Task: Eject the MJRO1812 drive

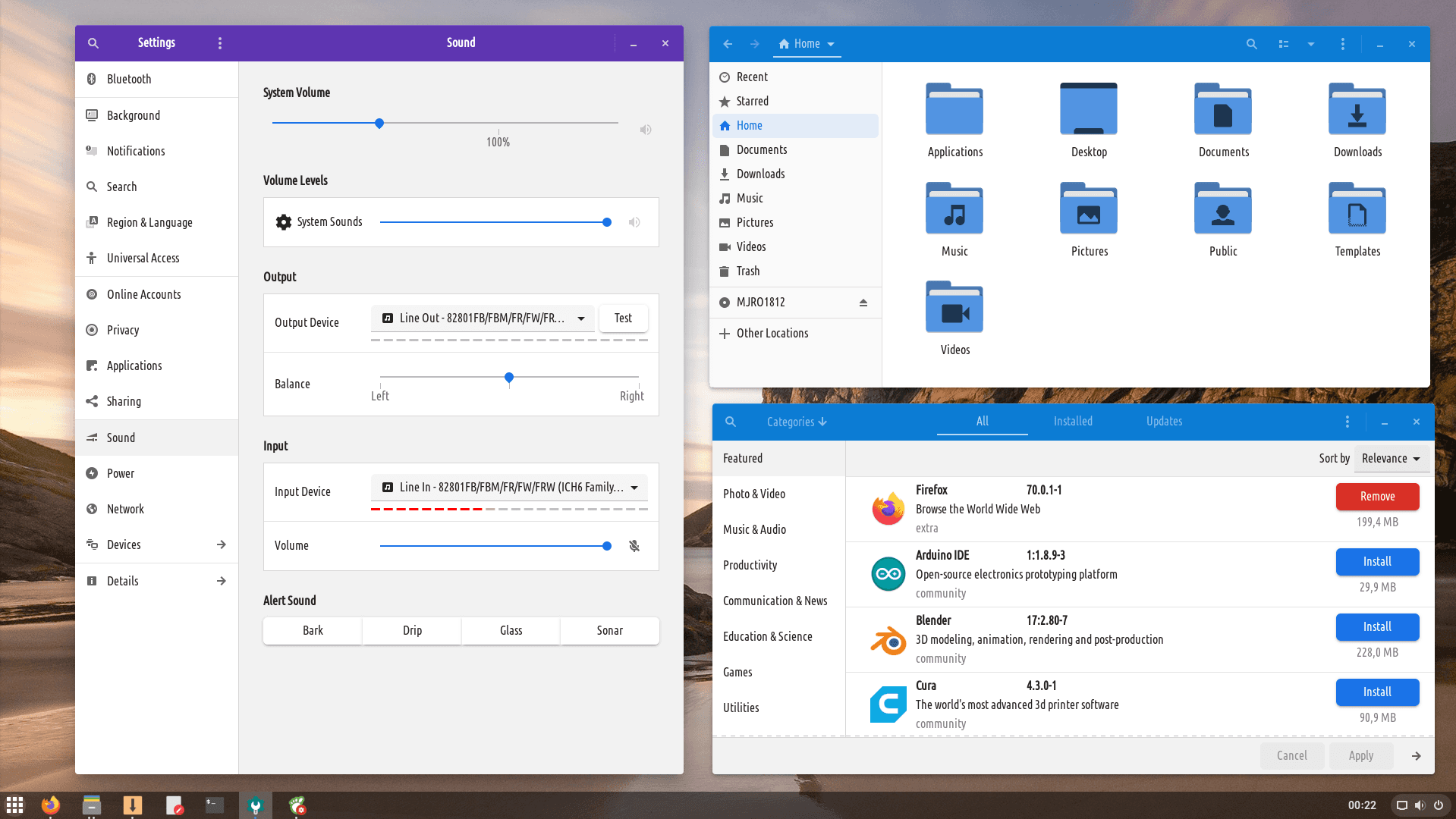Action: (x=863, y=303)
